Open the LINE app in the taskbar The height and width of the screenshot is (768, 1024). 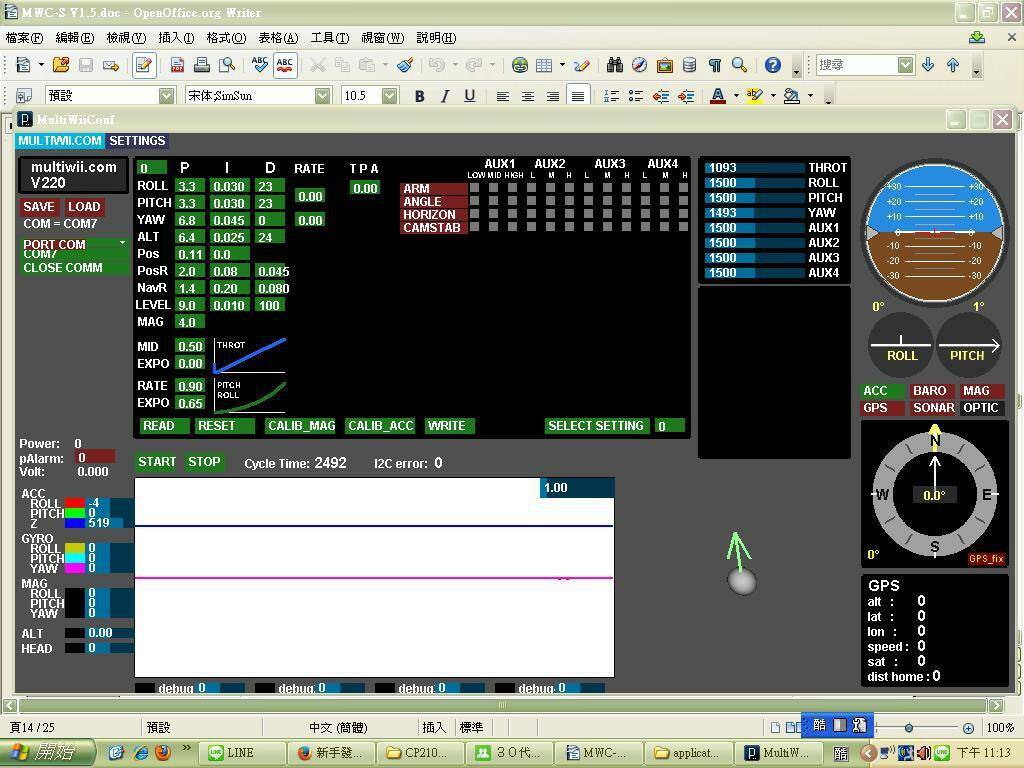click(x=242, y=753)
